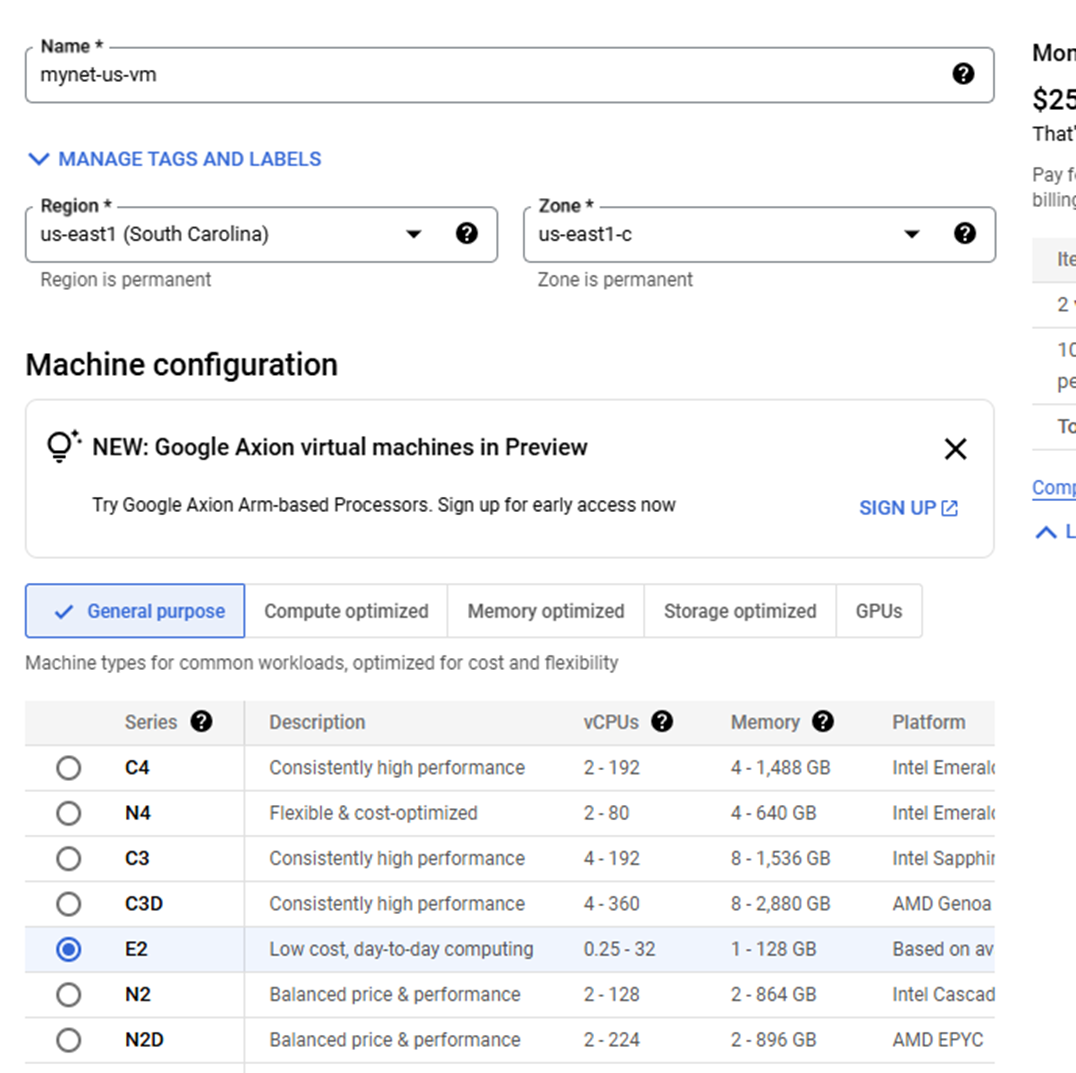Click the Name input field

[x=509, y=75]
